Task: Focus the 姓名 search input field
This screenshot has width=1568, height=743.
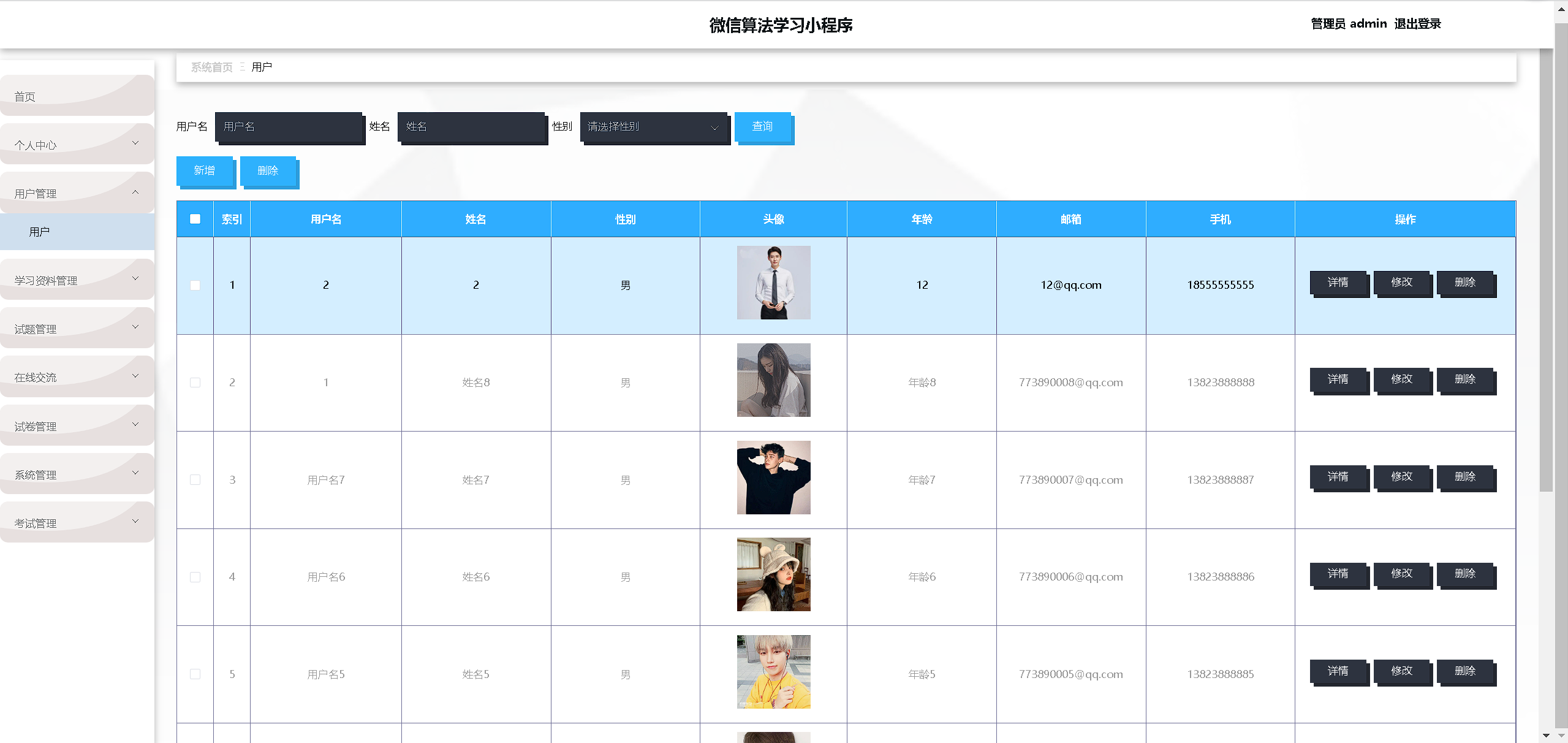Action: tap(471, 127)
